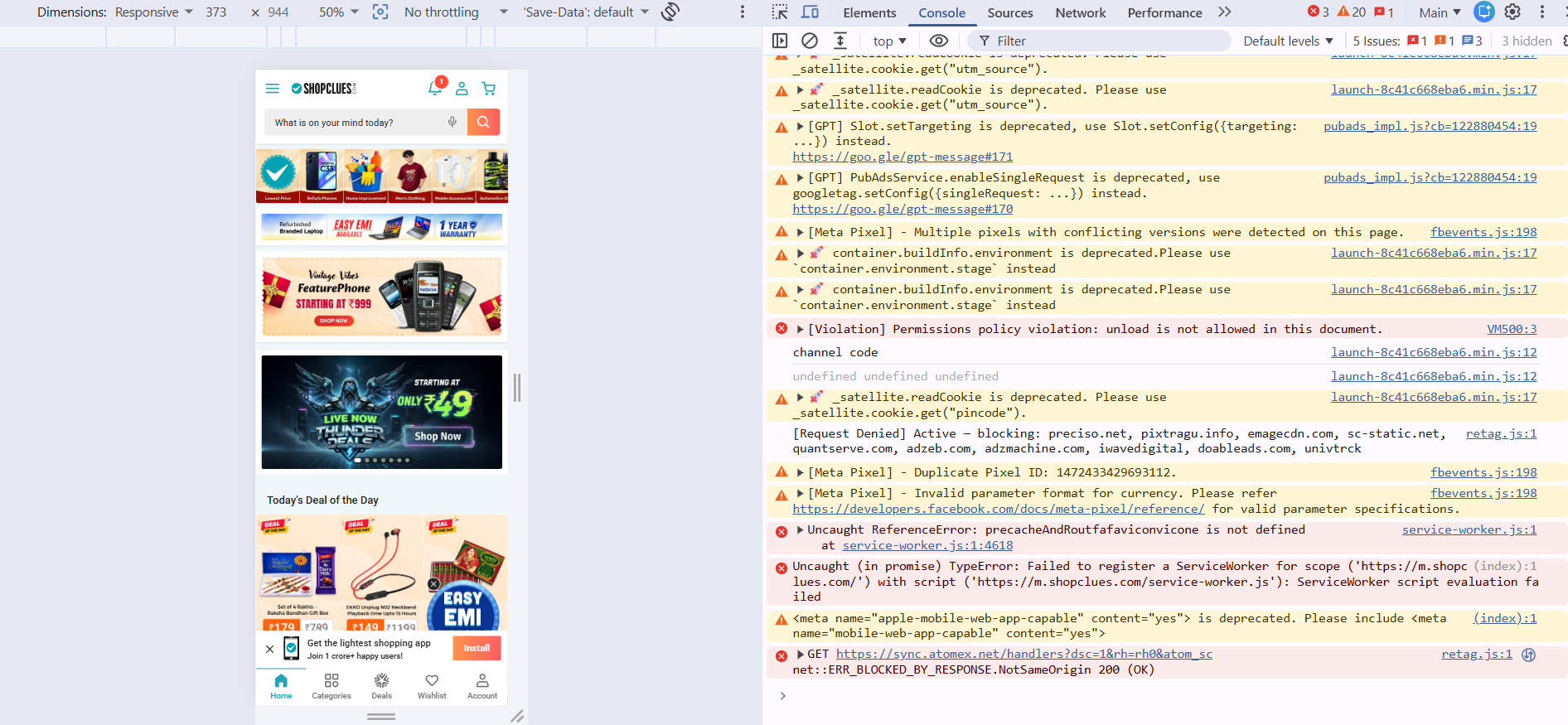Toggle the capture screenshot icon in device toolbar
Viewport: 1568px width, 725px height.
tap(380, 12)
